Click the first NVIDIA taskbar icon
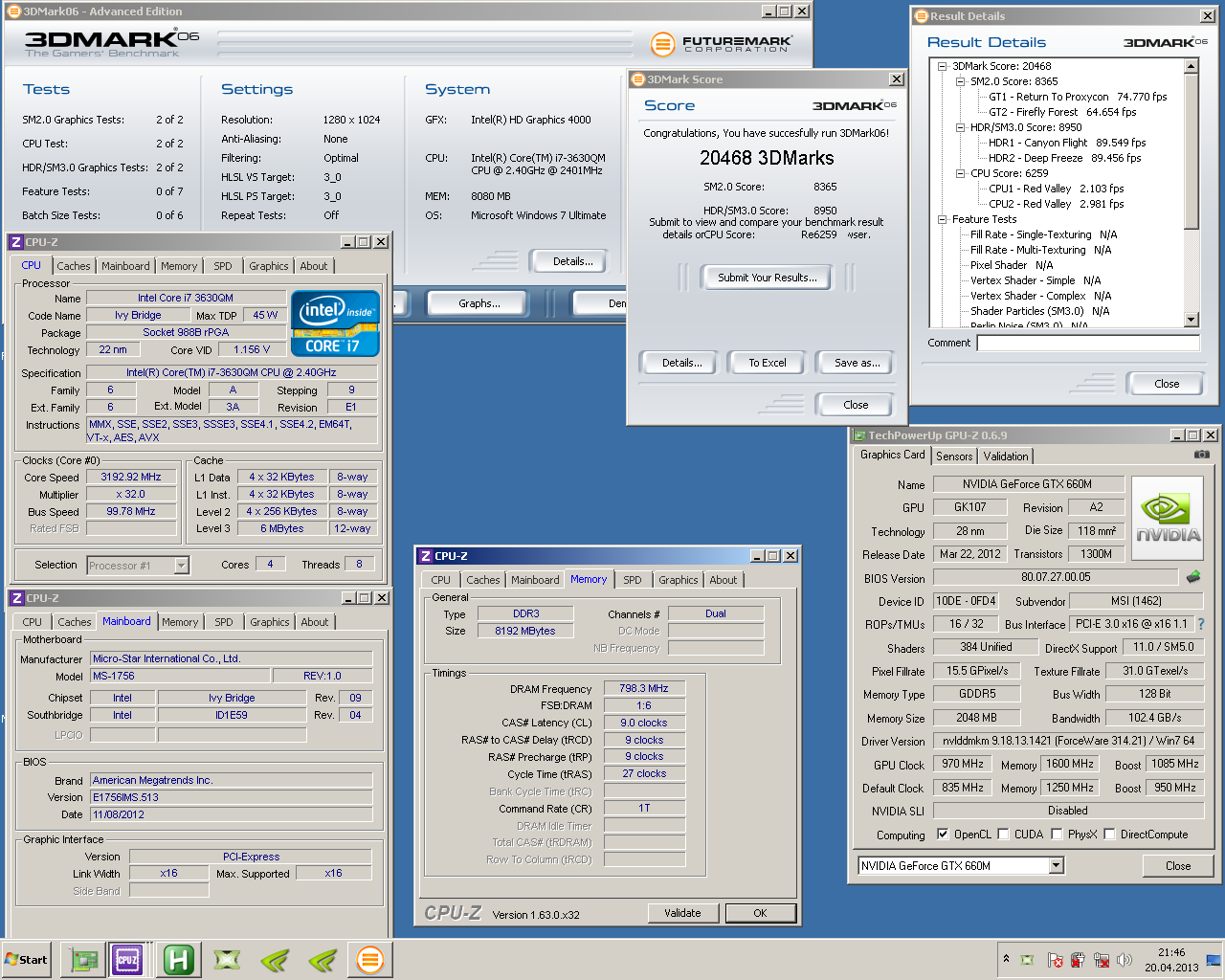The height and width of the screenshot is (980, 1225). pyautogui.click(x=275, y=959)
